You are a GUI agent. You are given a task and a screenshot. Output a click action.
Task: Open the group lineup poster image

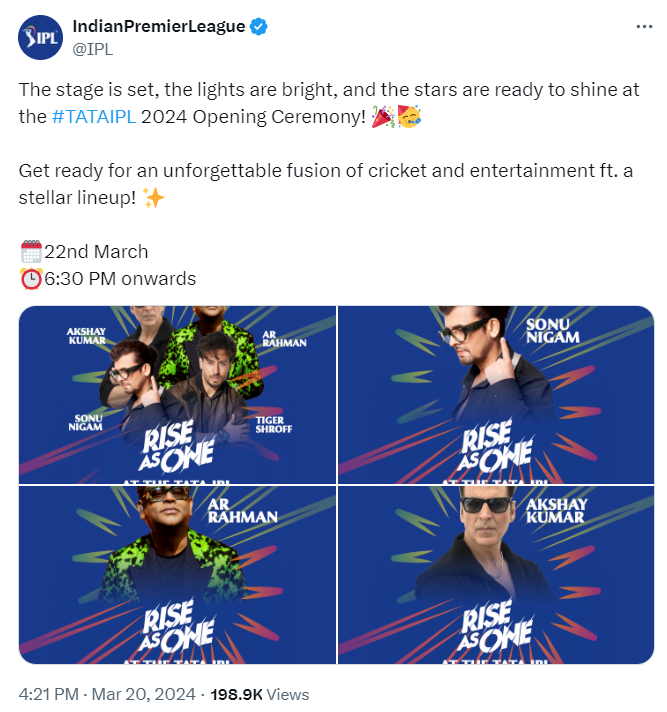(x=177, y=395)
